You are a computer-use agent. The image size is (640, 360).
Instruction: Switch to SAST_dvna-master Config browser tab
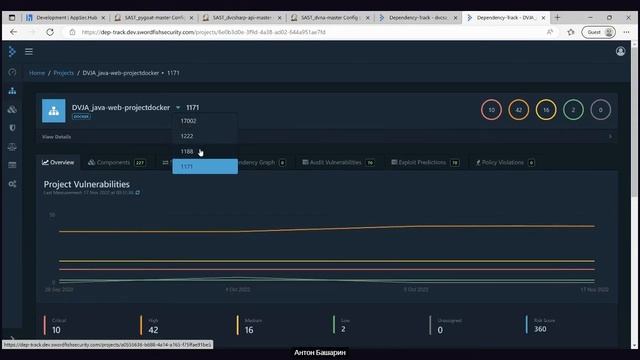tap(331, 18)
